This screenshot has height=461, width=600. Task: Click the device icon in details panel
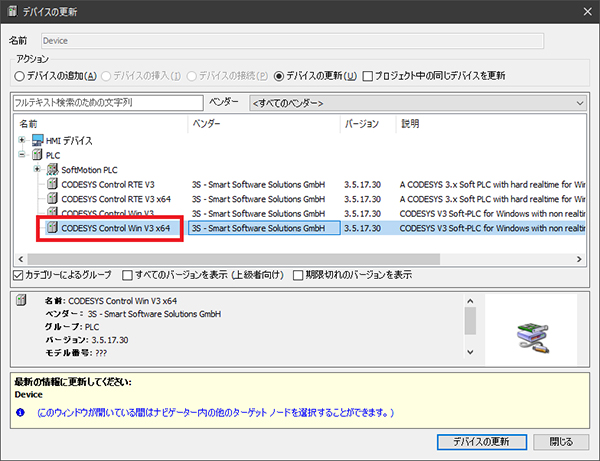point(21,300)
